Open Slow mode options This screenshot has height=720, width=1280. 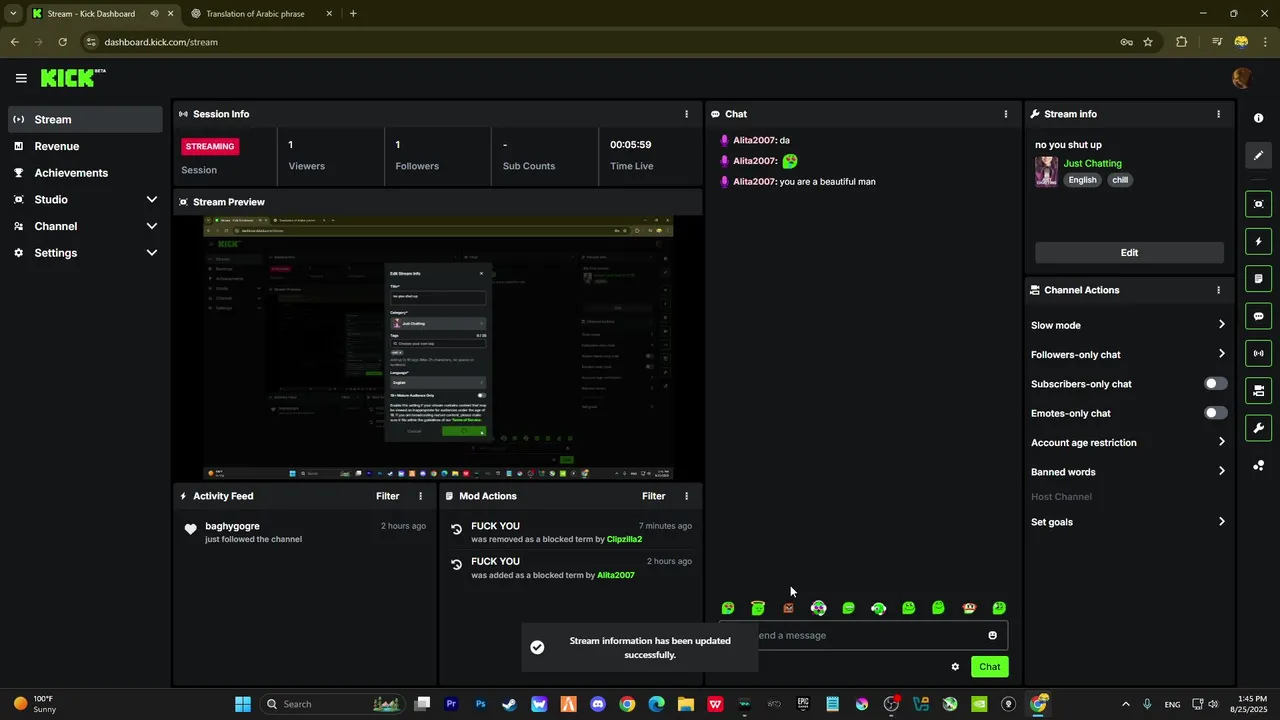tap(1129, 325)
